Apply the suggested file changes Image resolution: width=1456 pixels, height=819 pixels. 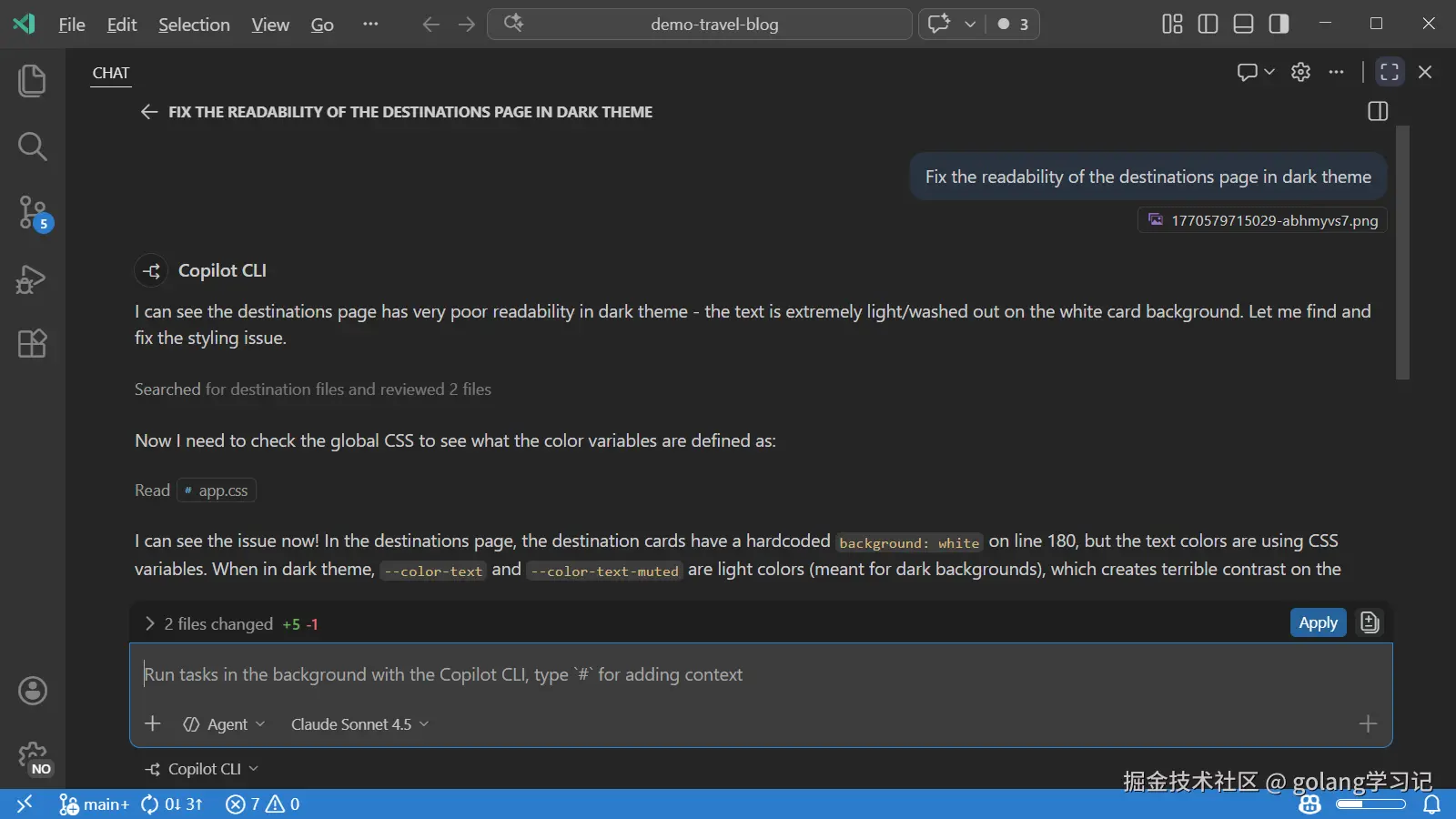tap(1318, 622)
